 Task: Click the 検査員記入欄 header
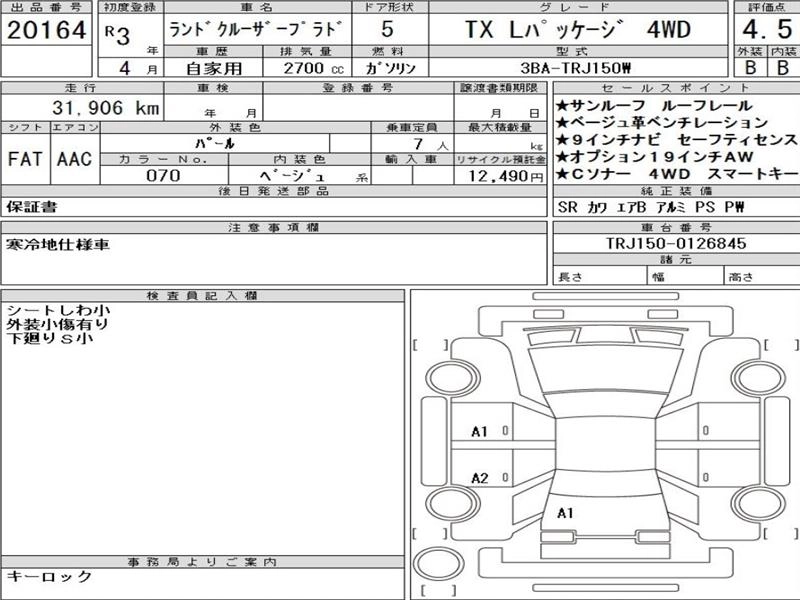coord(202,295)
